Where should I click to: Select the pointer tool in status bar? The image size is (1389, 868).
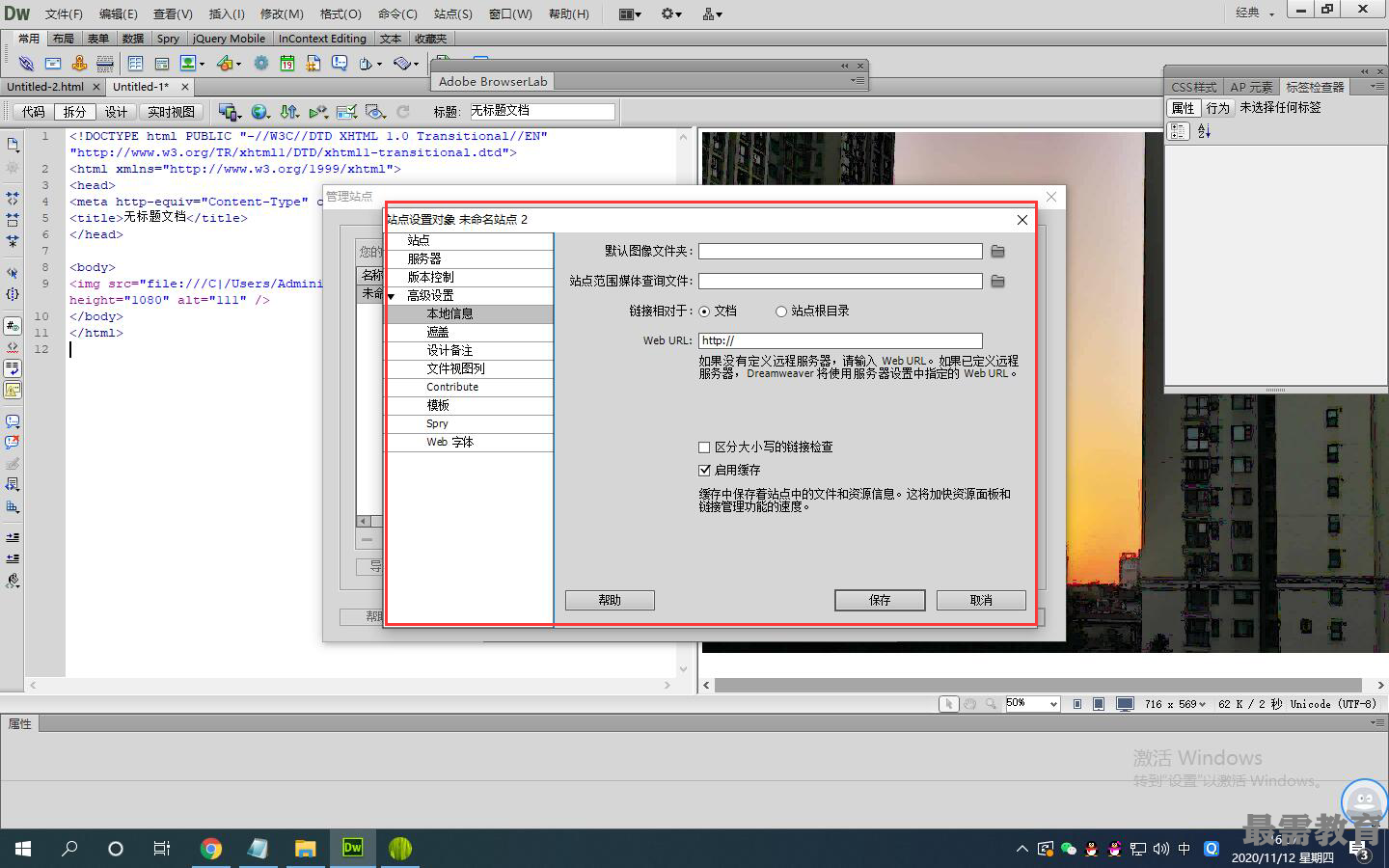949,704
